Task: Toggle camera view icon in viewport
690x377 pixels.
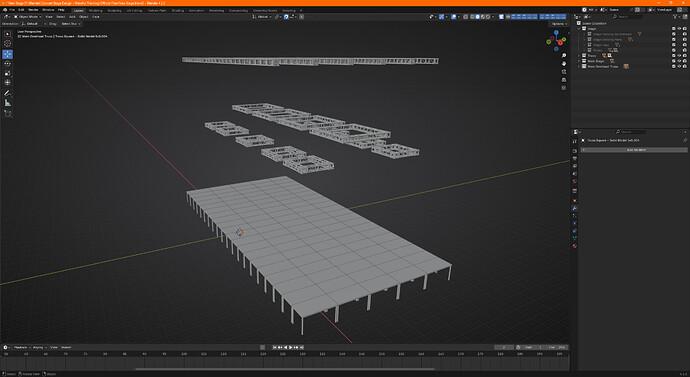Action: point(564,72)
